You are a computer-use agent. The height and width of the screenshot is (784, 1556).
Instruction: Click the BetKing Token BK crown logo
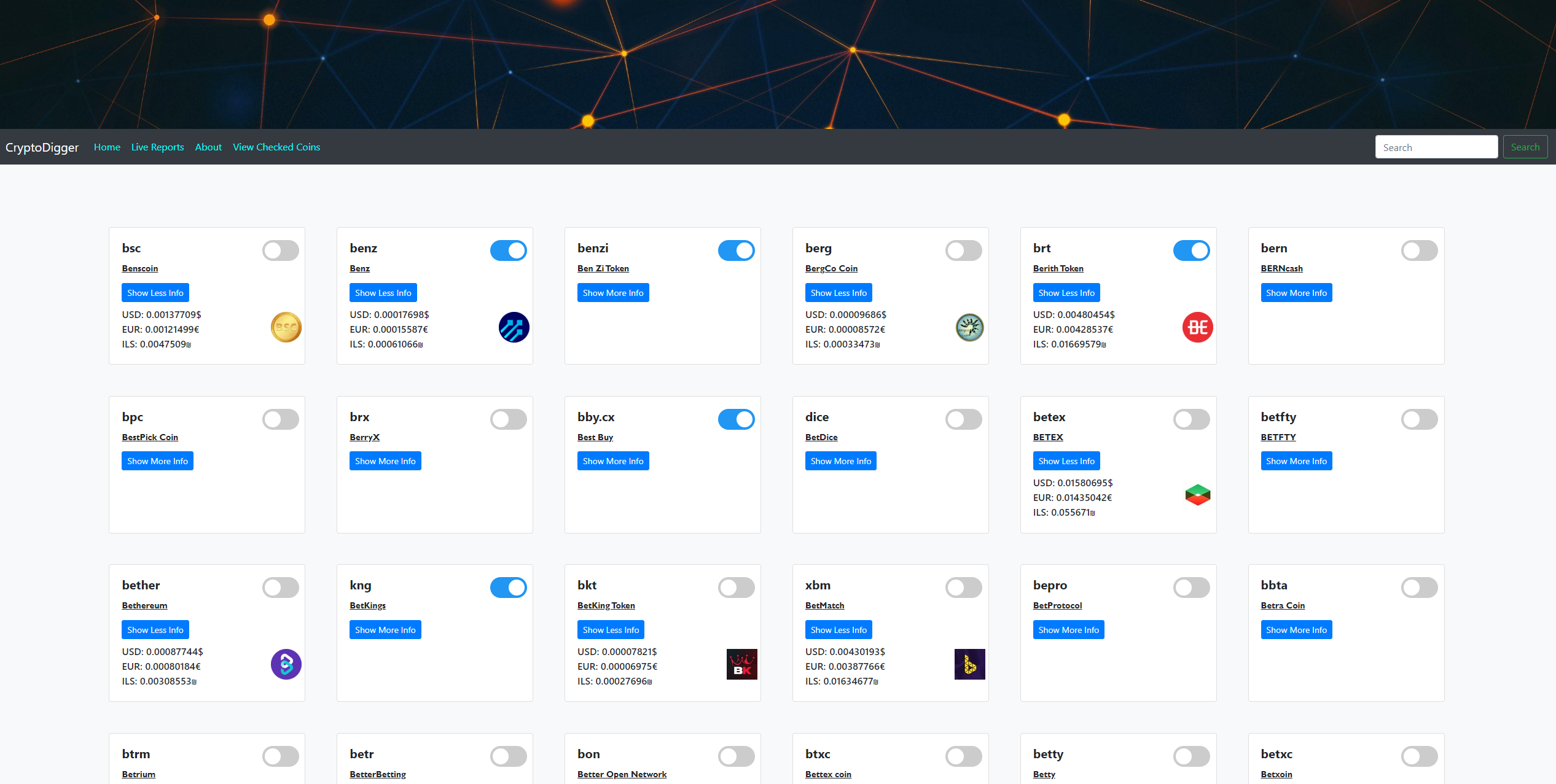point(741,664)
